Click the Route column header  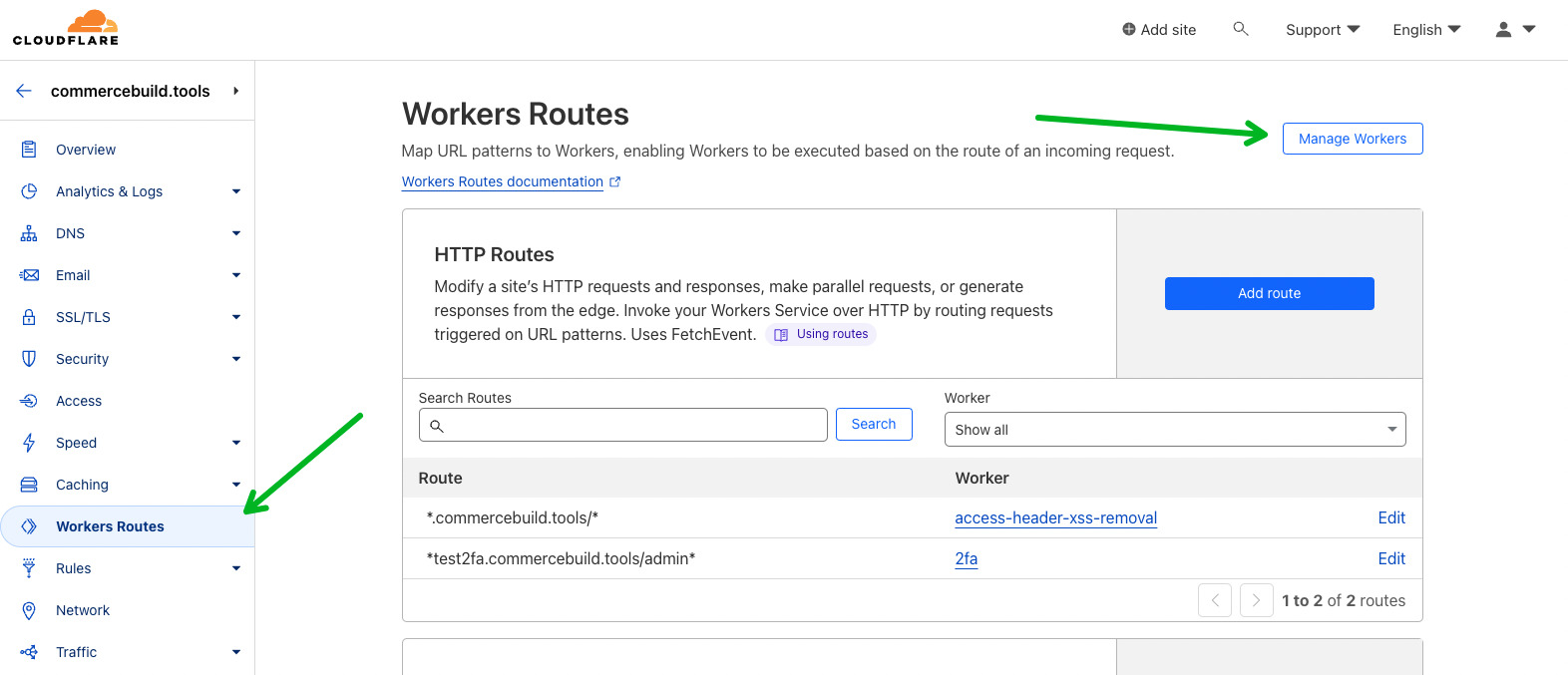click(441, 478)
